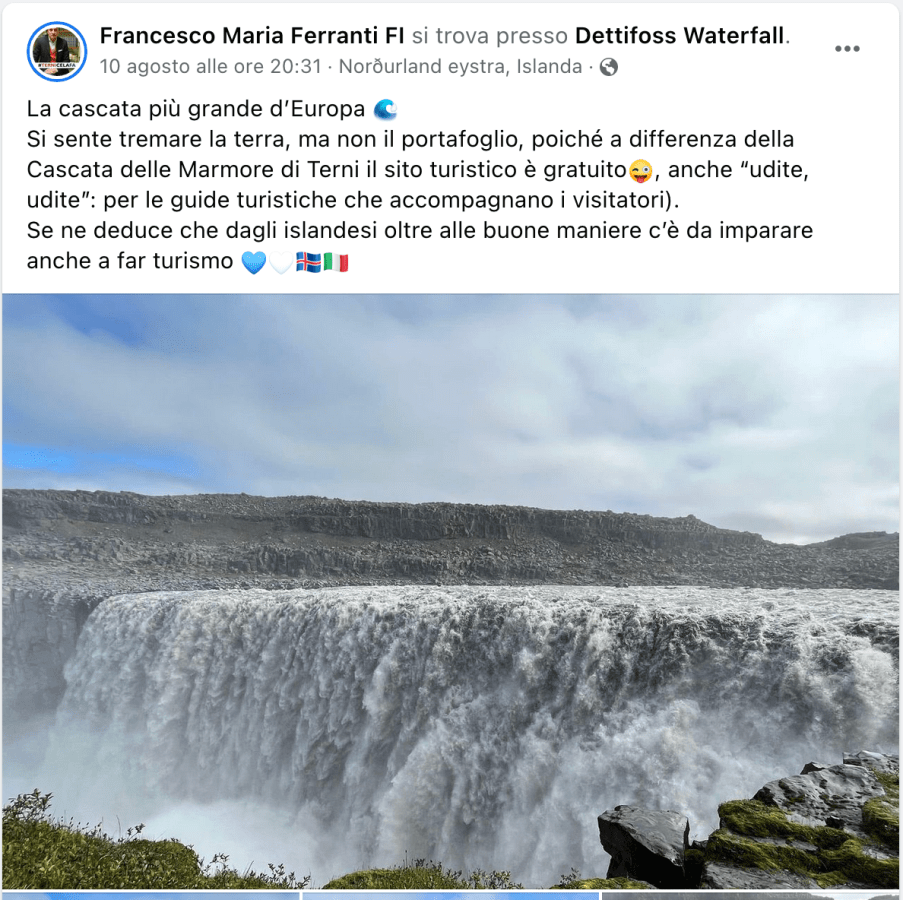Click the 'Norðurland eystra, Islanda' location text
Viewport: 903px width, 900px height.
pyautogui.click(x=460, y=67)
